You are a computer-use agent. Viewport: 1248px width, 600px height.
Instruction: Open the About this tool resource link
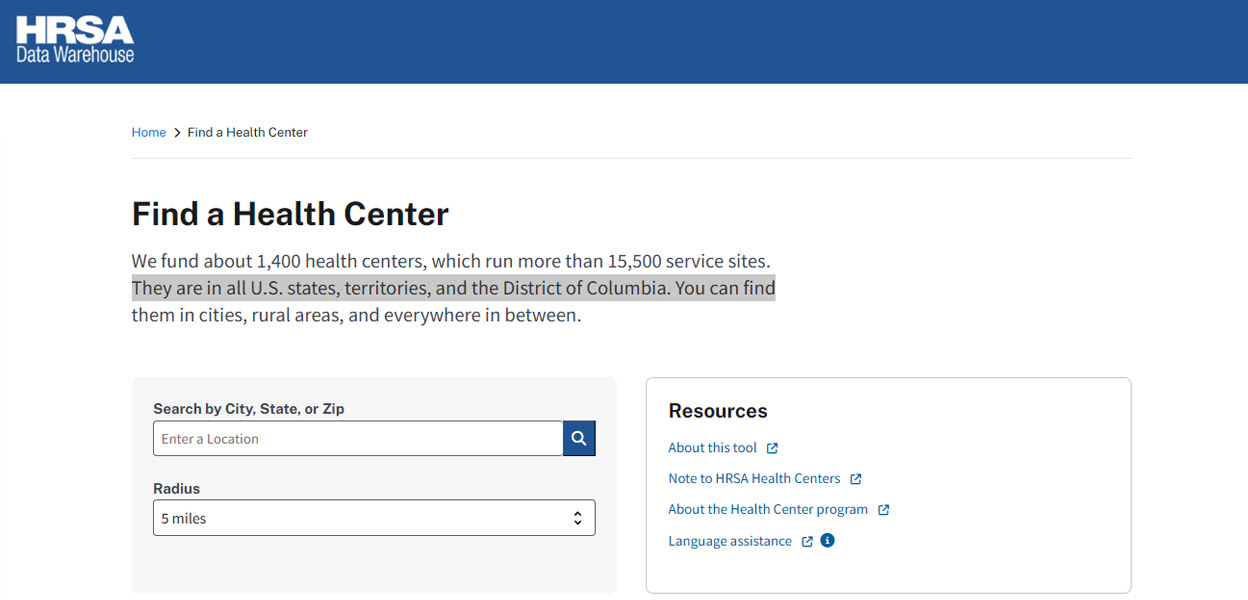click(710, 447)
